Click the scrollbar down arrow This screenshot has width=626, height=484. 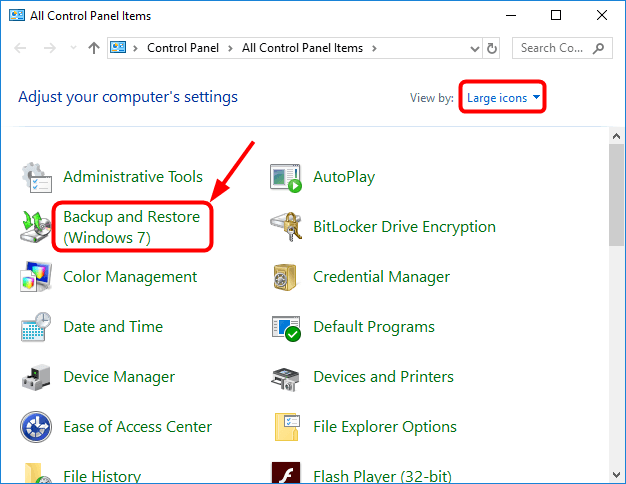point(616,475)
